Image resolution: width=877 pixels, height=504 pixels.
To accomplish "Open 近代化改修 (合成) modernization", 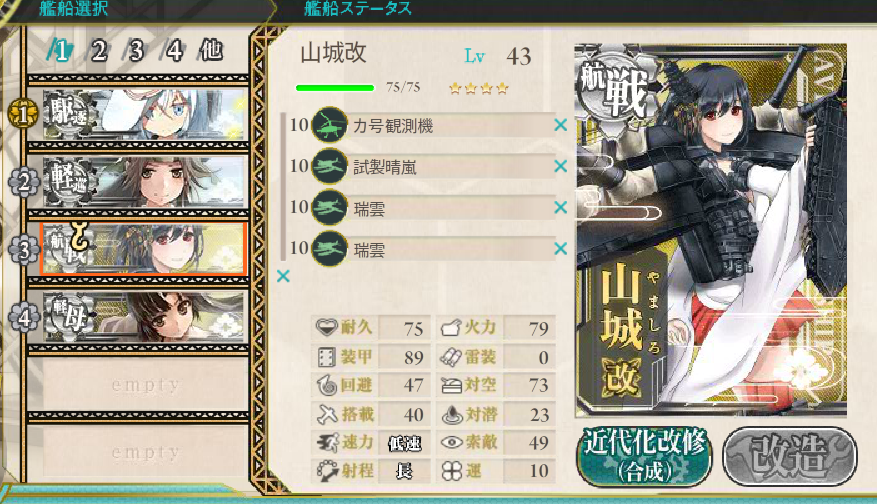I will click(x=644, y=456).
